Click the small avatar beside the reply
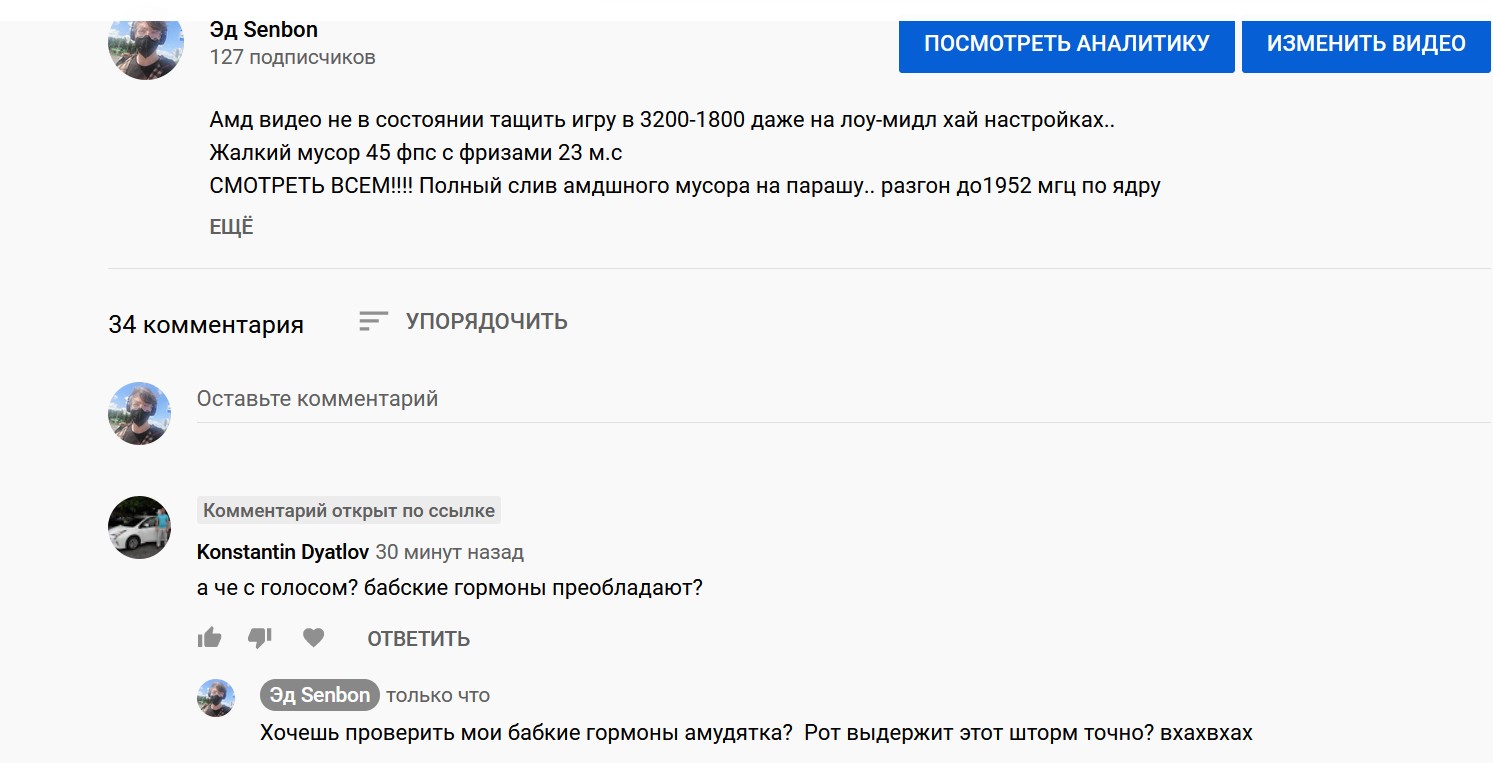The height and width of the screenshot is (763, 1493). [216, 698]
